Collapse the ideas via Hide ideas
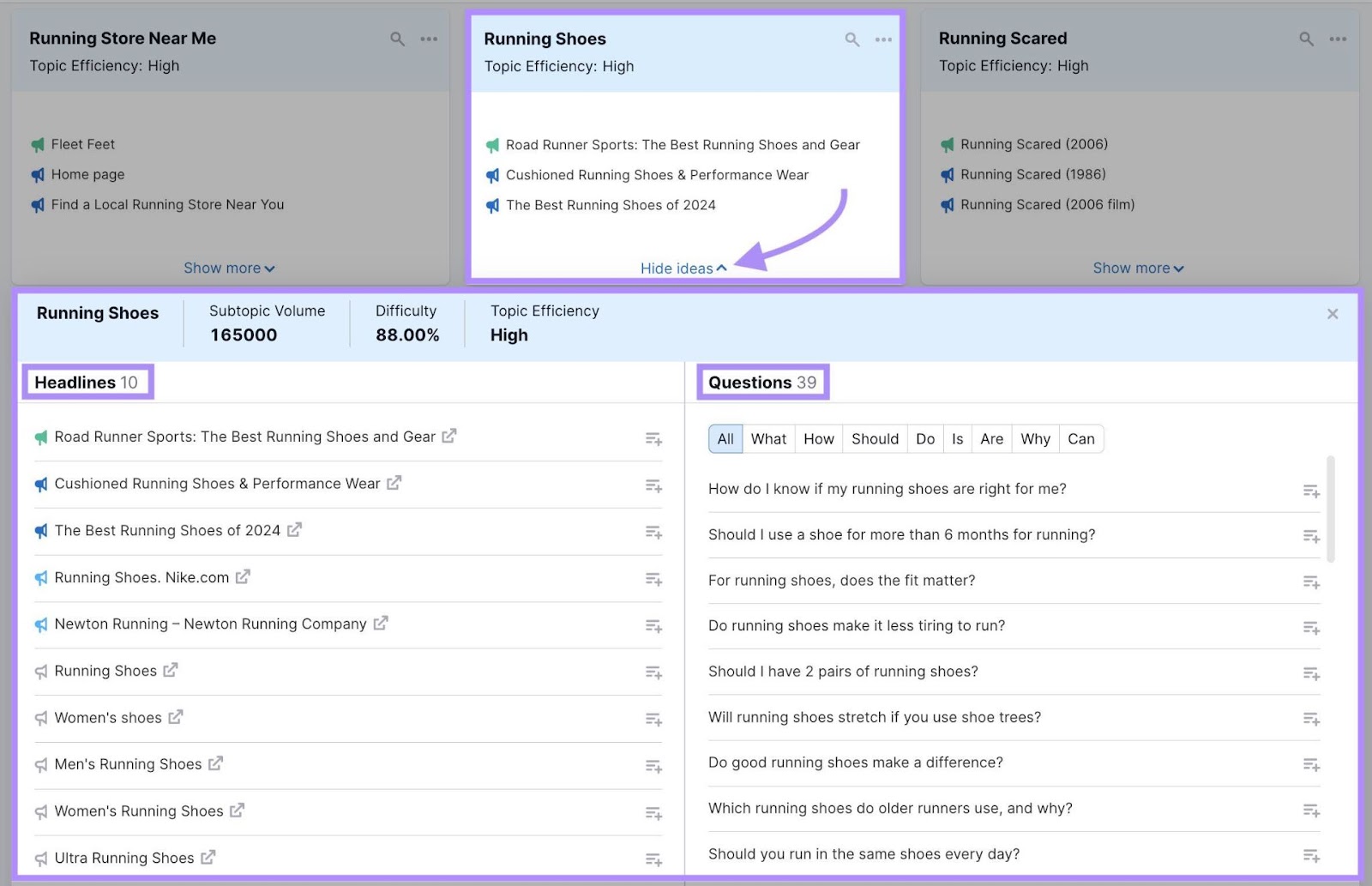This screenshot has height=886, width=1372. (683, 268)
